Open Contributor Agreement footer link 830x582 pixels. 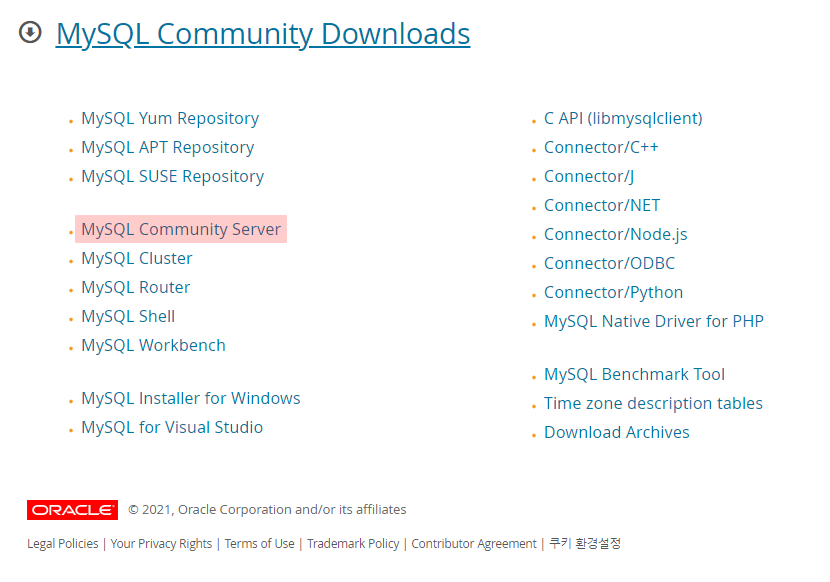(474, 544)
